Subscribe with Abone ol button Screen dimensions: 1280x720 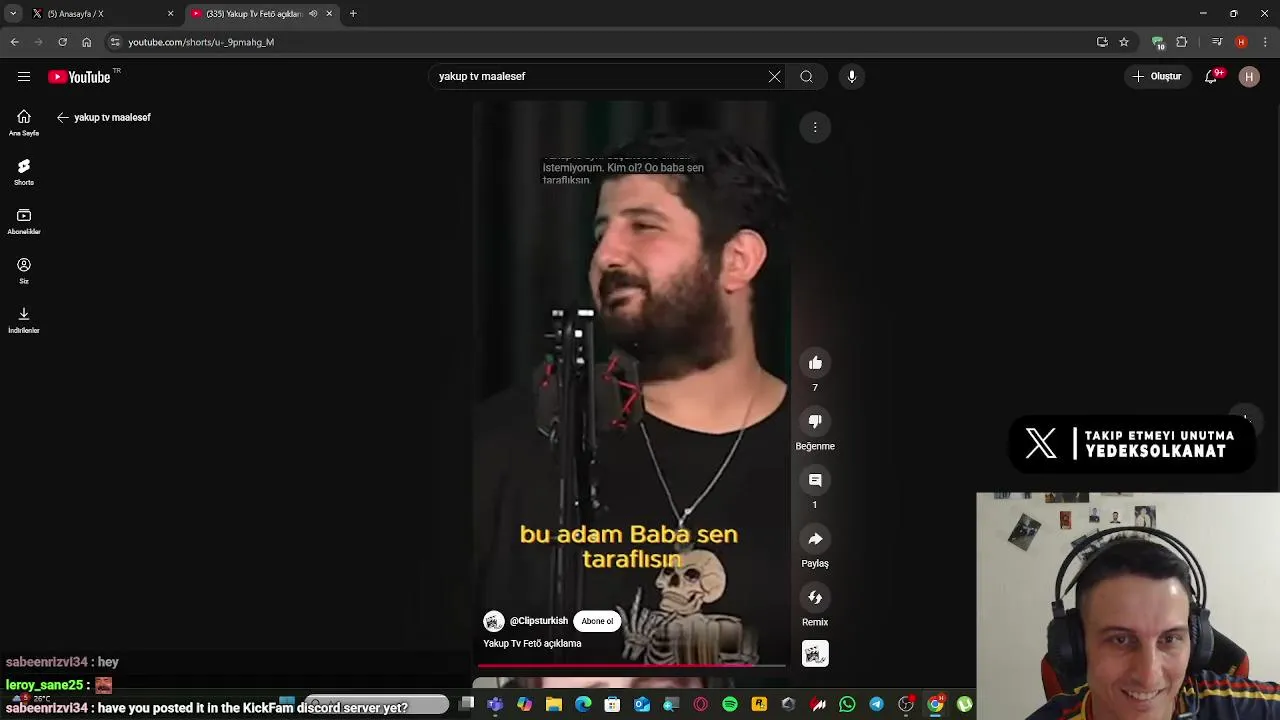coord(597,621)
